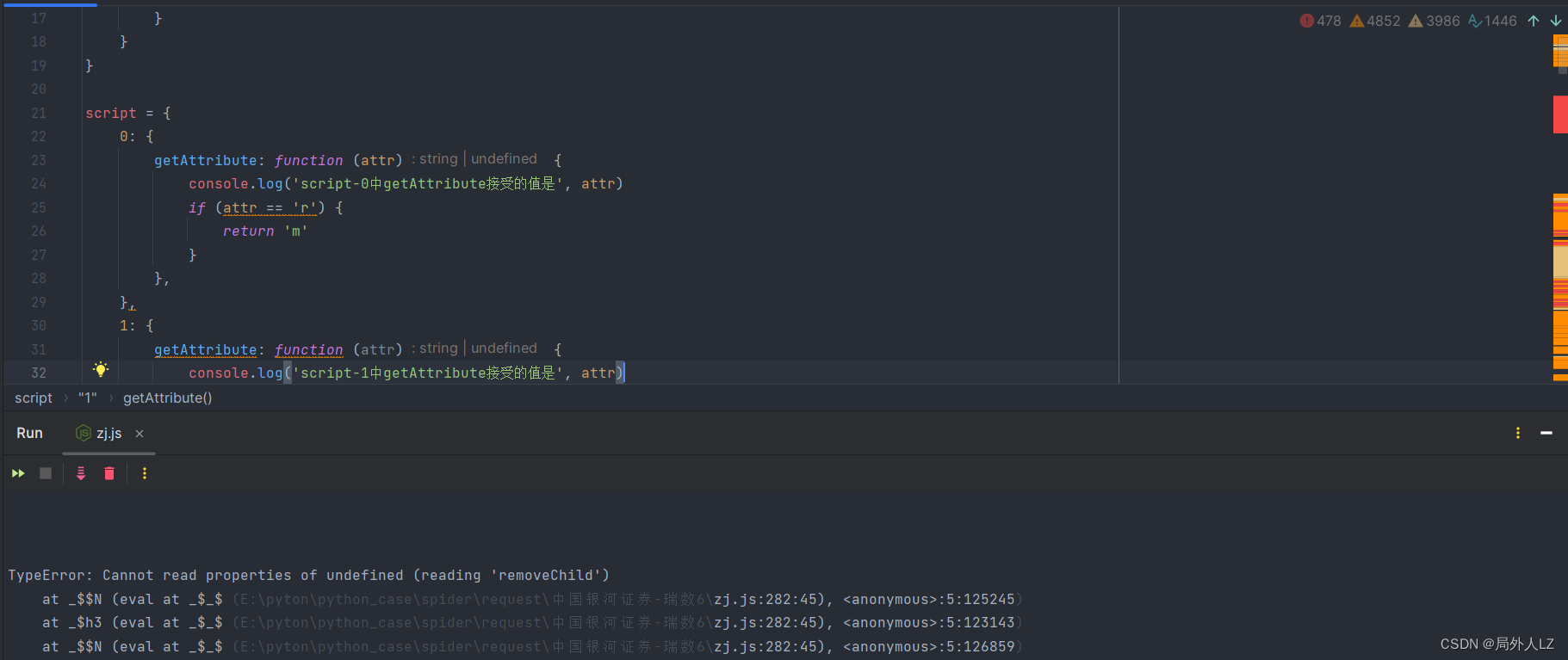
Task: Click the TypeError message line
Action: coord(308,575)
